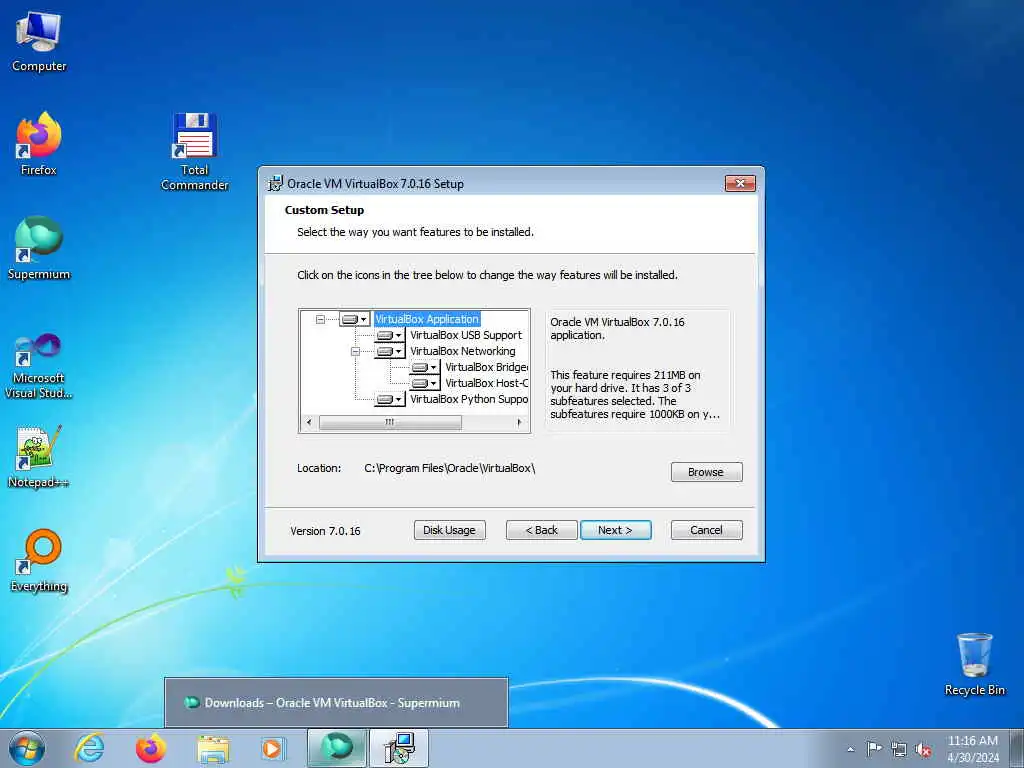Open the VirtualBox Application feature dropdown icon
This screenshot has width=1024, height=768.
tap(355, 319)
